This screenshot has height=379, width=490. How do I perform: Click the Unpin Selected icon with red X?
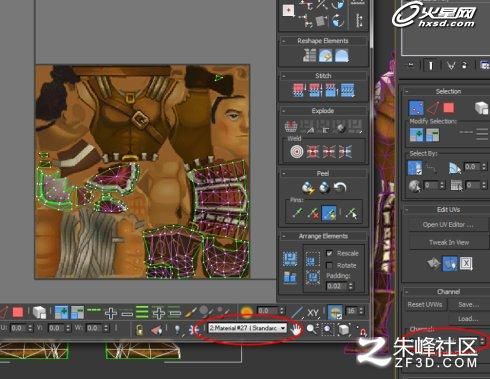pos(313,213)
